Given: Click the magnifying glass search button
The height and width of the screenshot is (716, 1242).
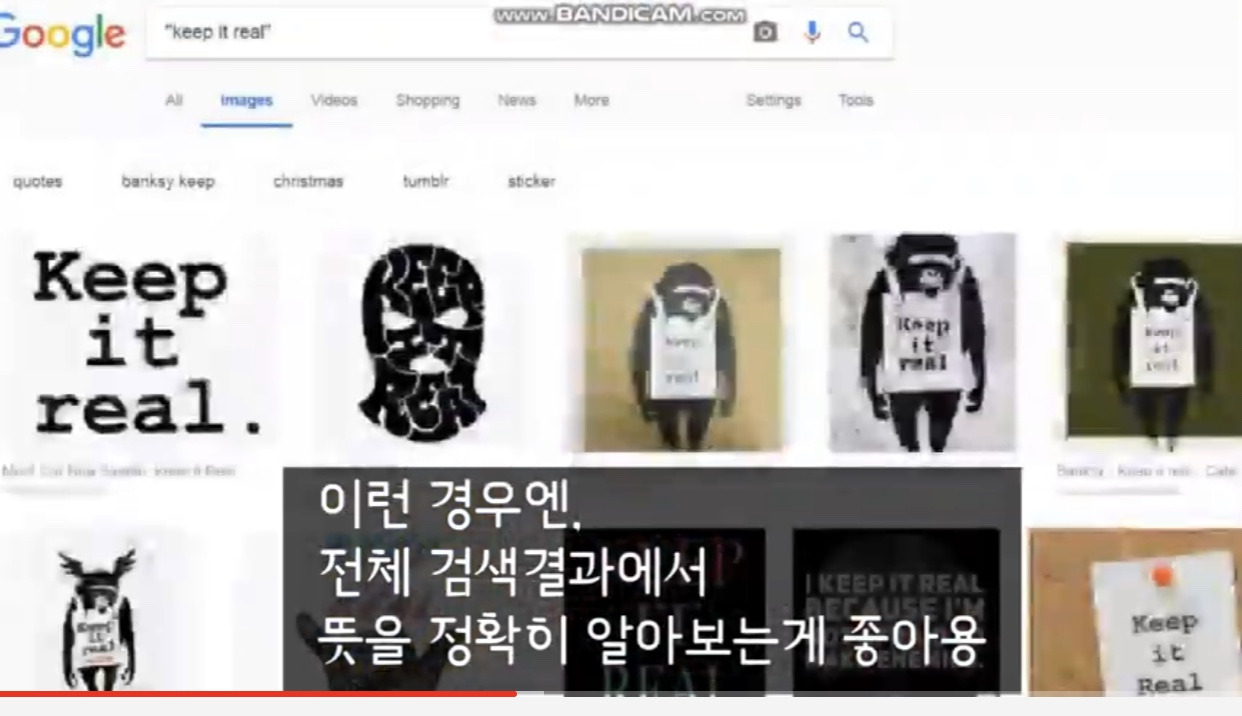Looking at the screenshot, I should click(x=858, y=33).
